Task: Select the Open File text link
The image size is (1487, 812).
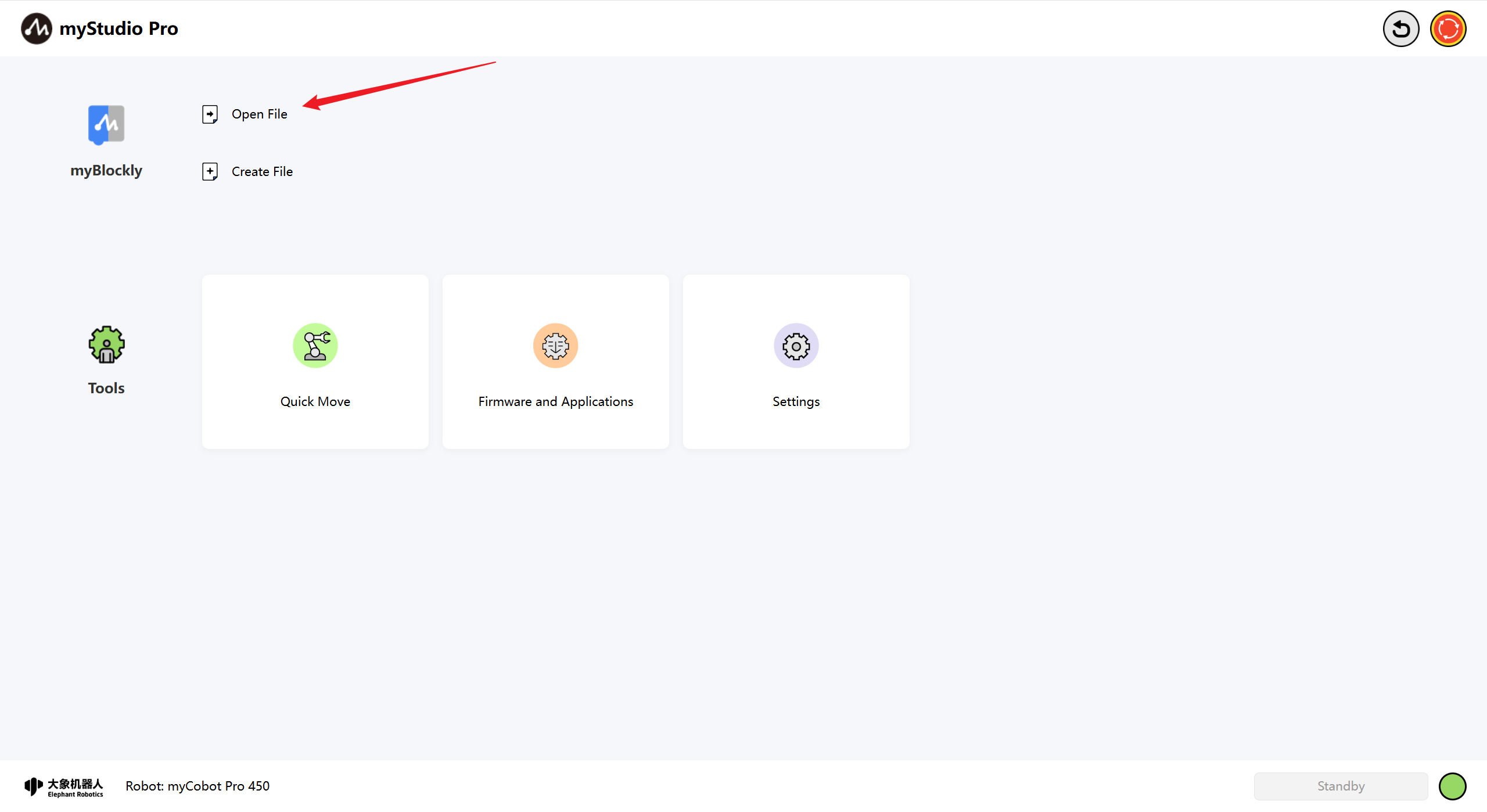Action: click(259, 114)
